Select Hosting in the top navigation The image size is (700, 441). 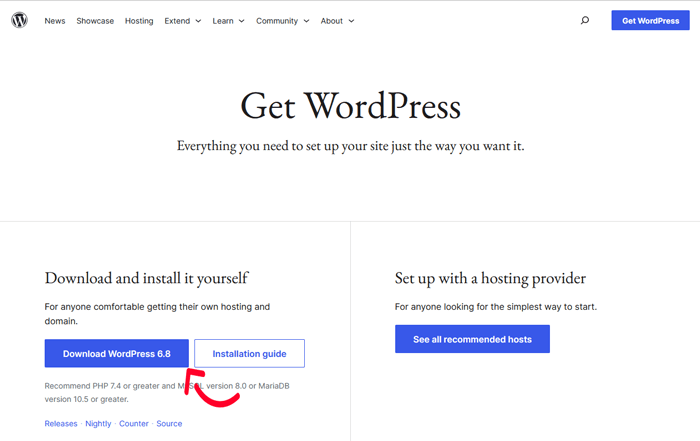139,21
